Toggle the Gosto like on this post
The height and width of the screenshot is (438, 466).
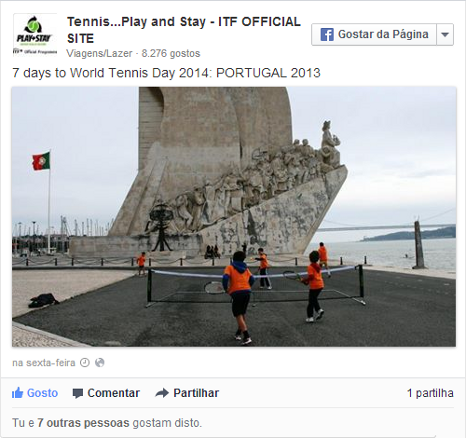pyautogui.click(x=35, y=393)
